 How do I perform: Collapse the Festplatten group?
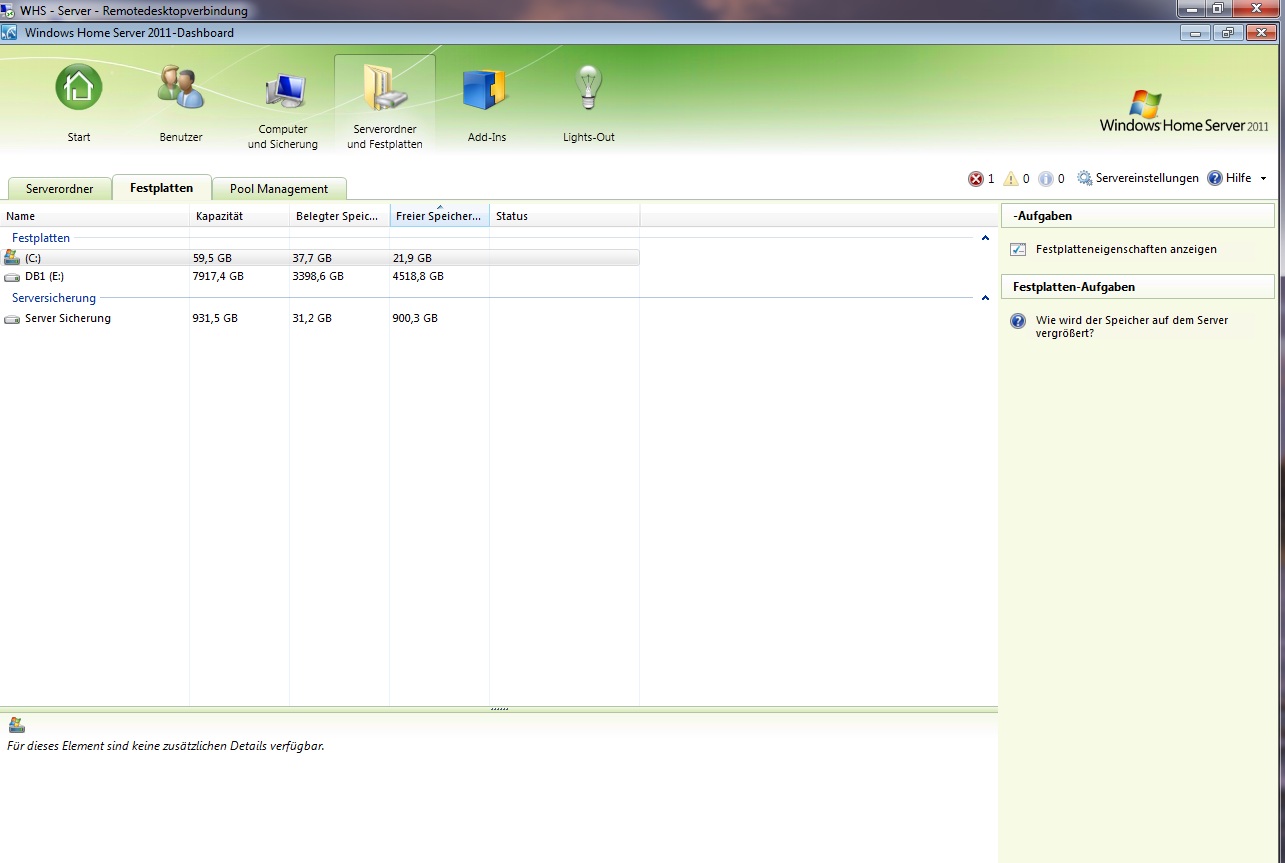click(x=985, y=238)
